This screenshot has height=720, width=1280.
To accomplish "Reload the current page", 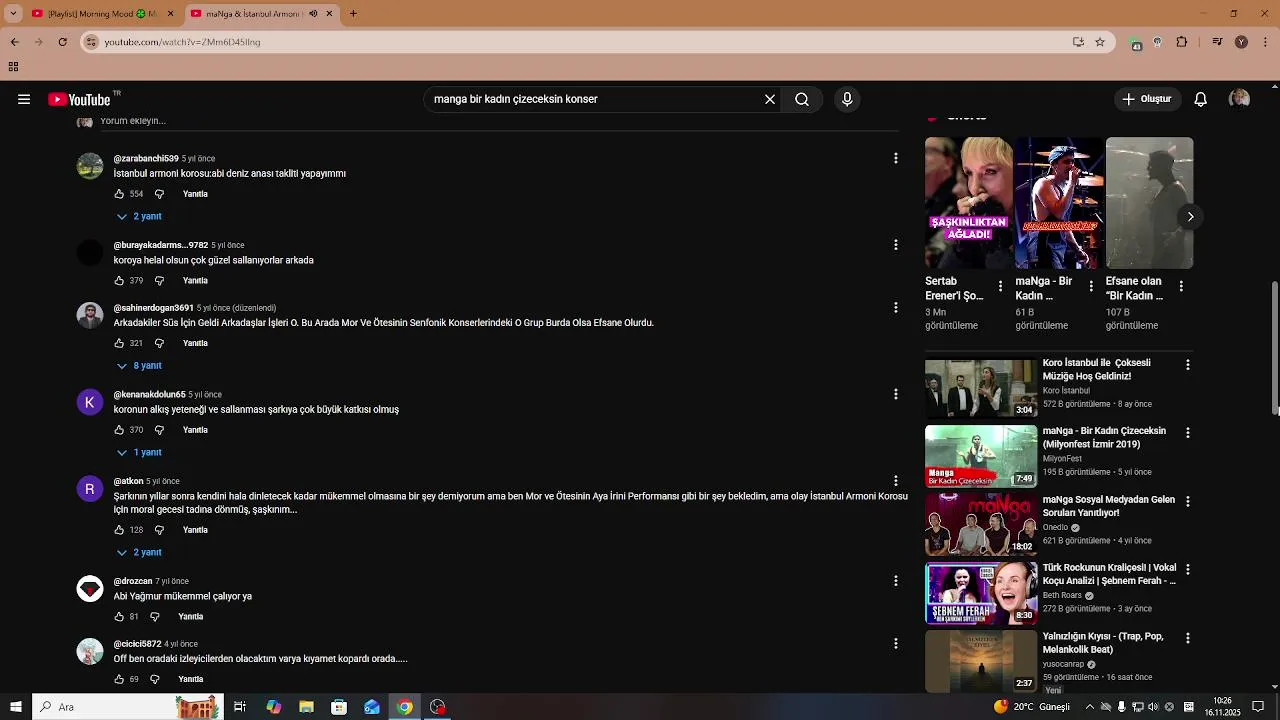I will point(62,42).
